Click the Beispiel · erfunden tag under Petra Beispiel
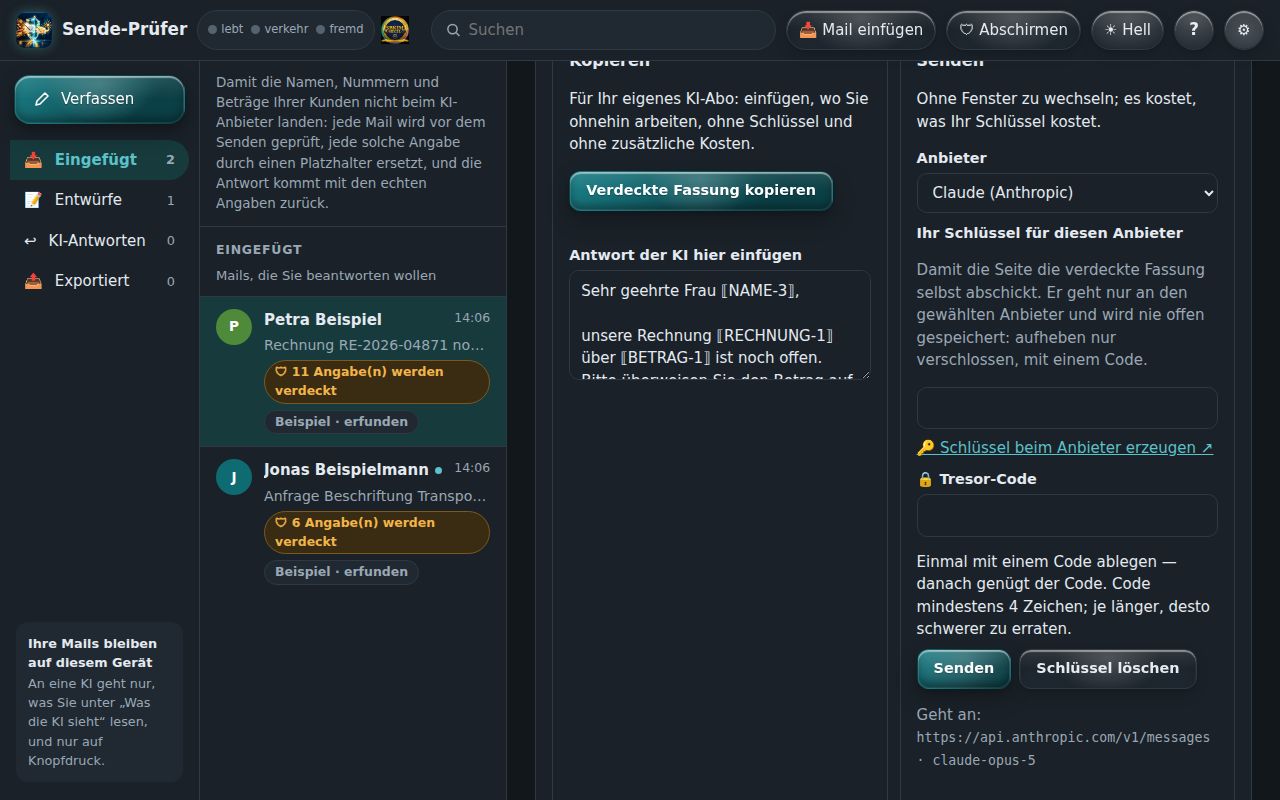The height and width of the screenshot is (800, 1280). coord(341,422)
